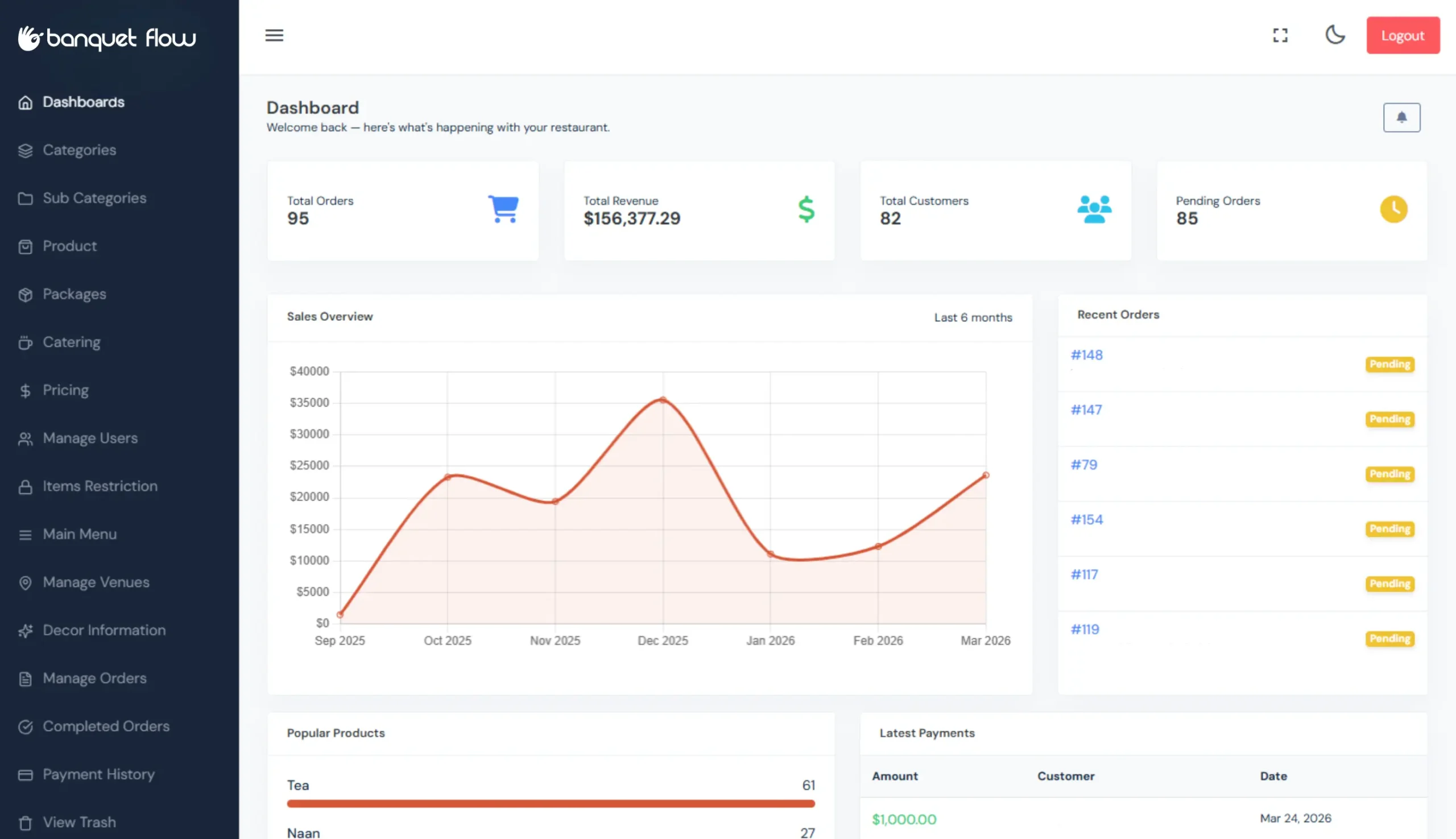Open notifications bell button
1456x839 pixels.
1401,118
